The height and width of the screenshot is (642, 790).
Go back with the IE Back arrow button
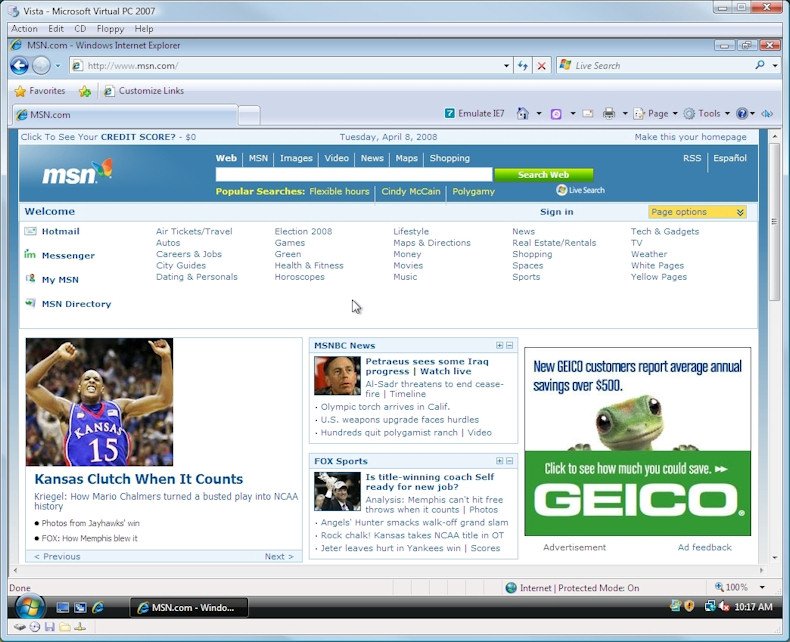(19, 66)
